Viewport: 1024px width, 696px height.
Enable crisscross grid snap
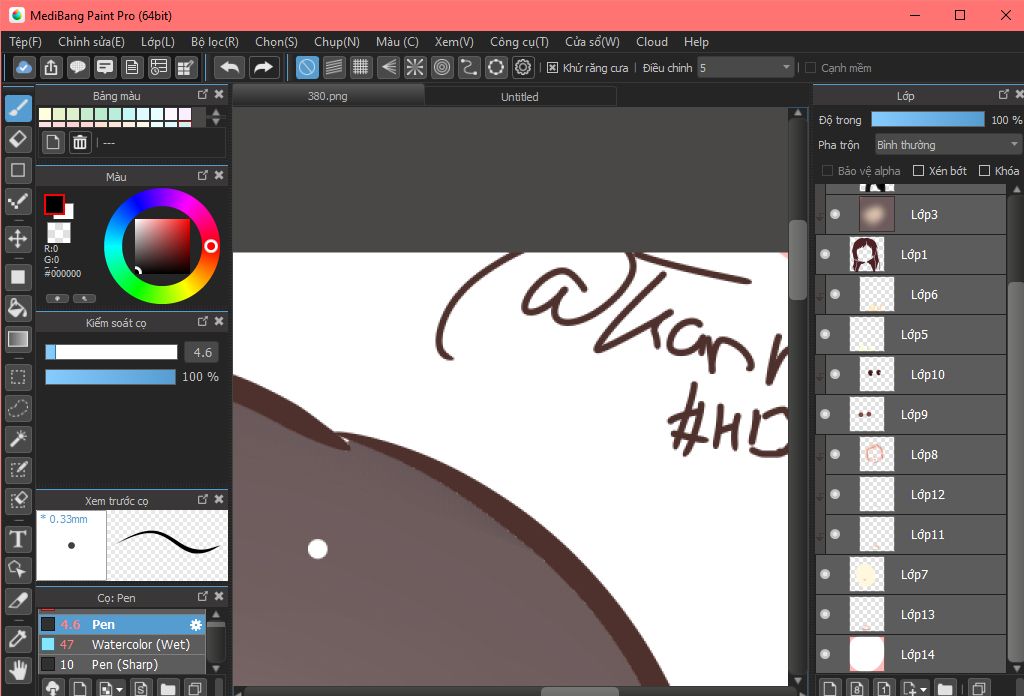(x=360, y=67)
